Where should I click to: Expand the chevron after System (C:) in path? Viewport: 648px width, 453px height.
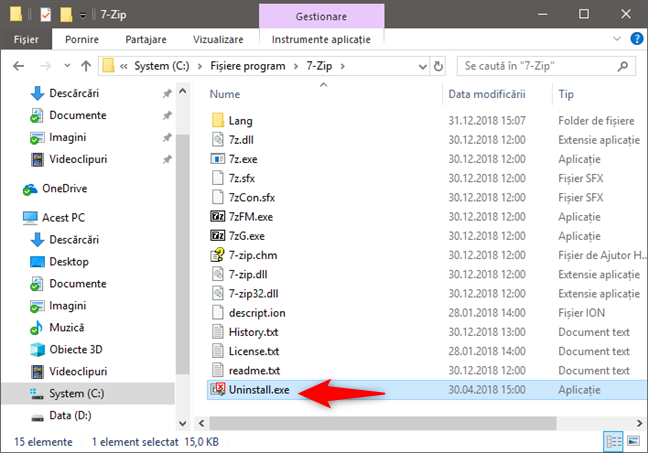coord(200,66)
